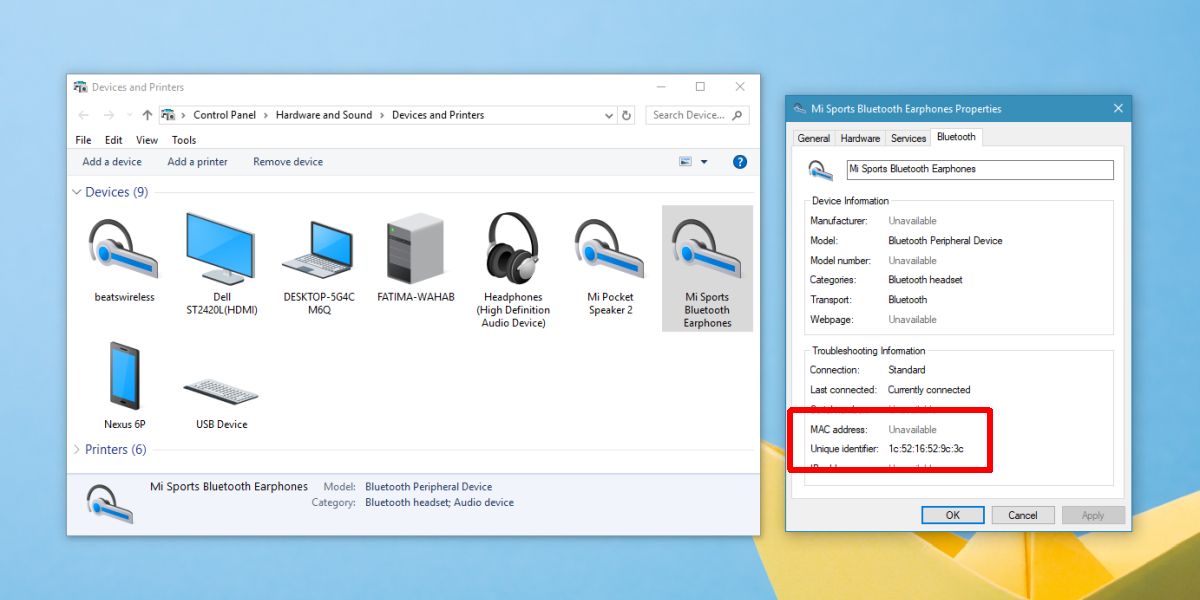The width and height of the screenshot is (1200, 600).
Task: Switch to the General tab
Action: click(x=814, y=138)
